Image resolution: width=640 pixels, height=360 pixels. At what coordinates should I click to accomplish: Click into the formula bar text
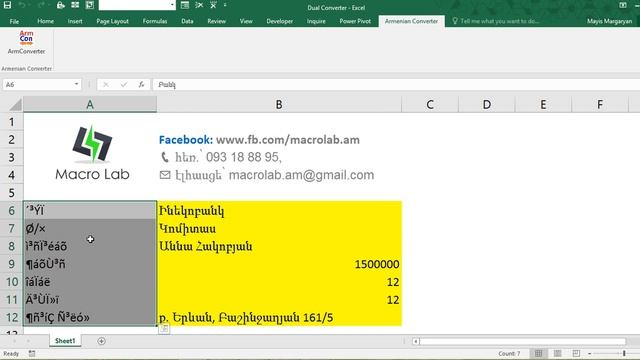tap(396, 84)
